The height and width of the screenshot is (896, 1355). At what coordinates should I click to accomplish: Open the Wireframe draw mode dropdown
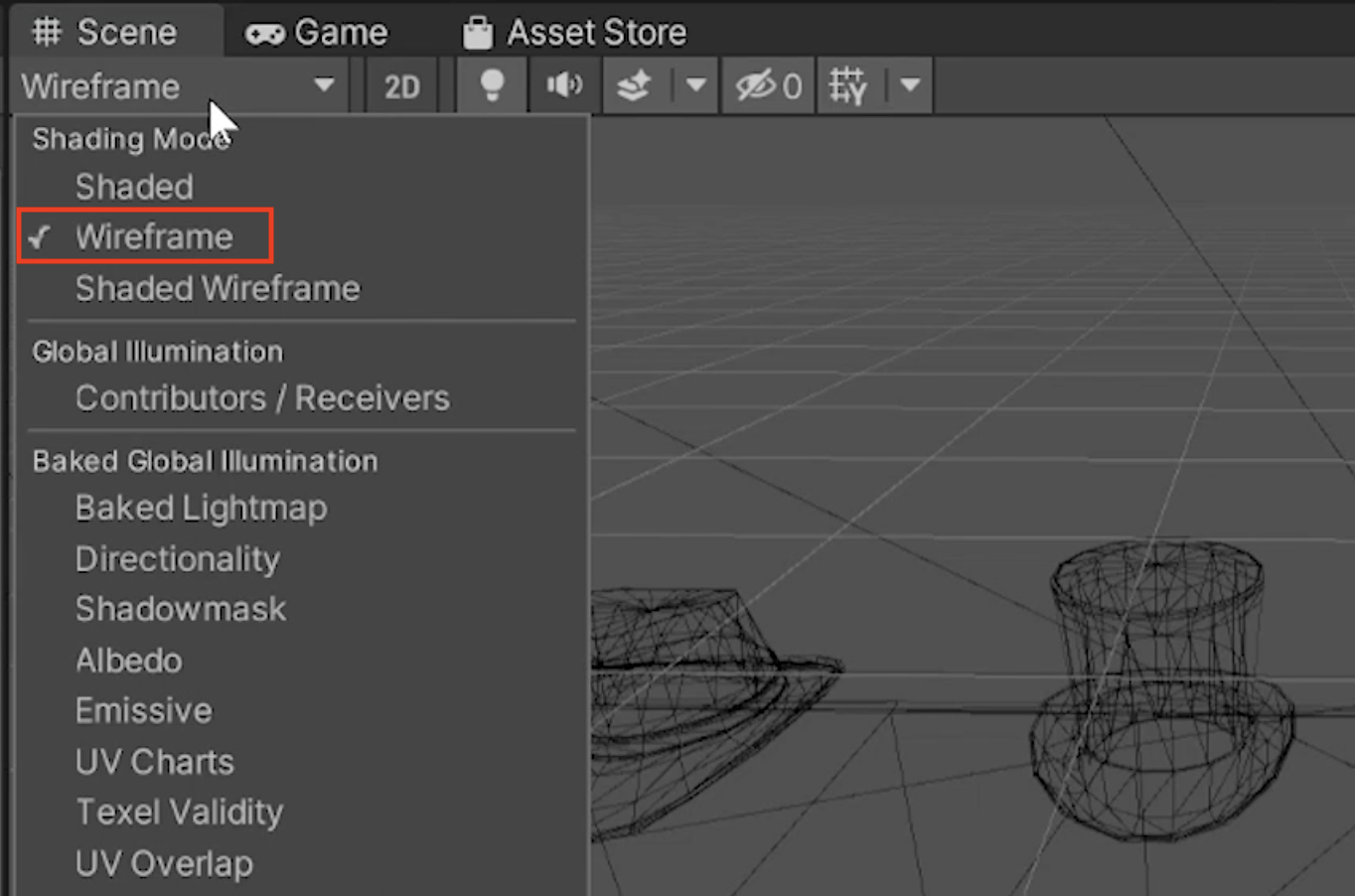coord(179,87)
